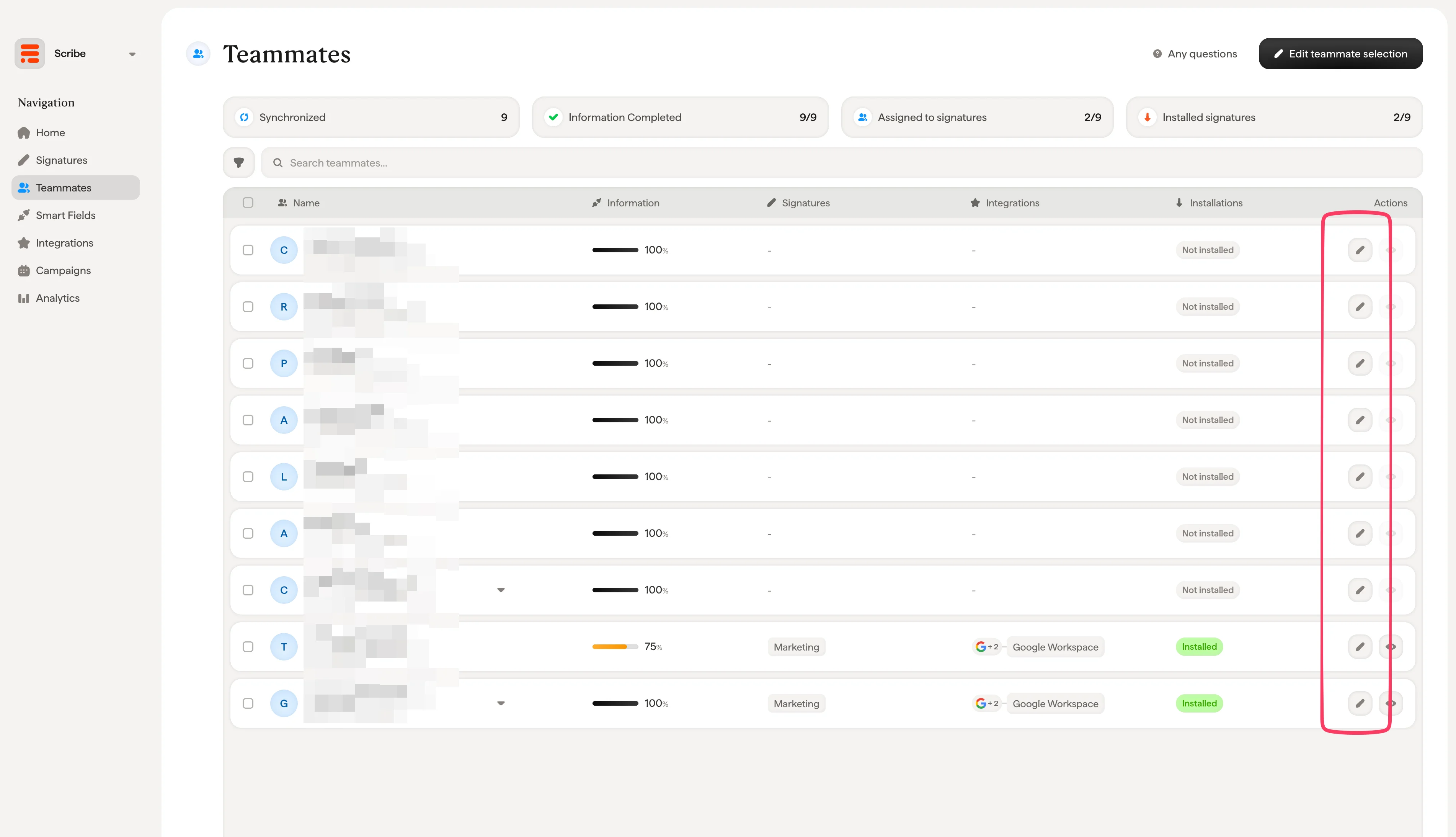Click the Installed badge in row T
1456x837 pixels.
tap(1199, 647)
